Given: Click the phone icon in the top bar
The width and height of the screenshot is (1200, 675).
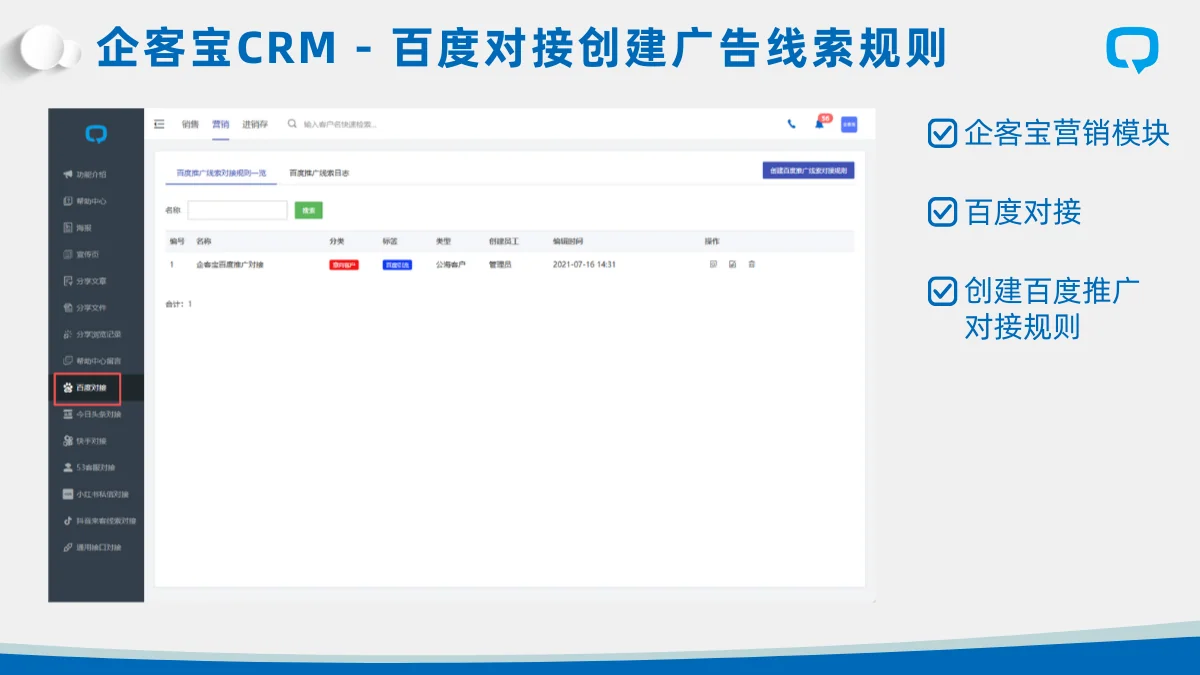Looking at the screenshot, I should pos(792,124).
